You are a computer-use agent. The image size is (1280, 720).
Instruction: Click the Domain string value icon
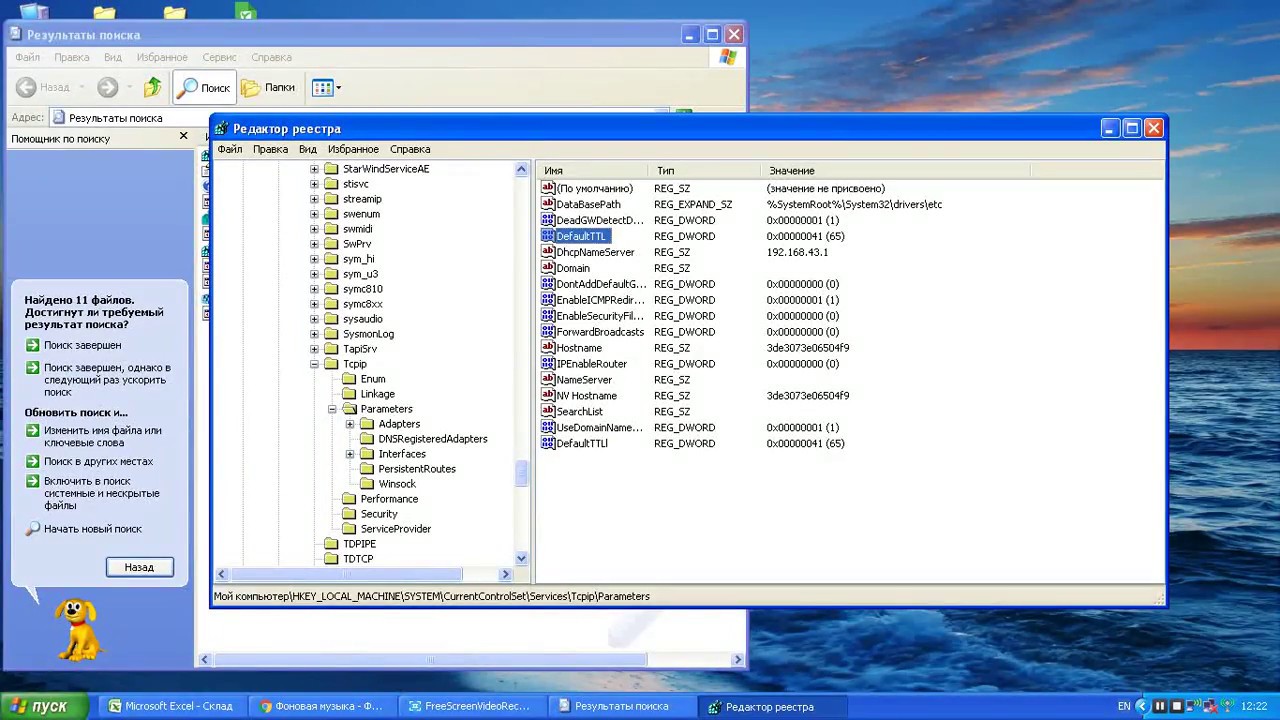pyautogui.click(x=548, y=268)
